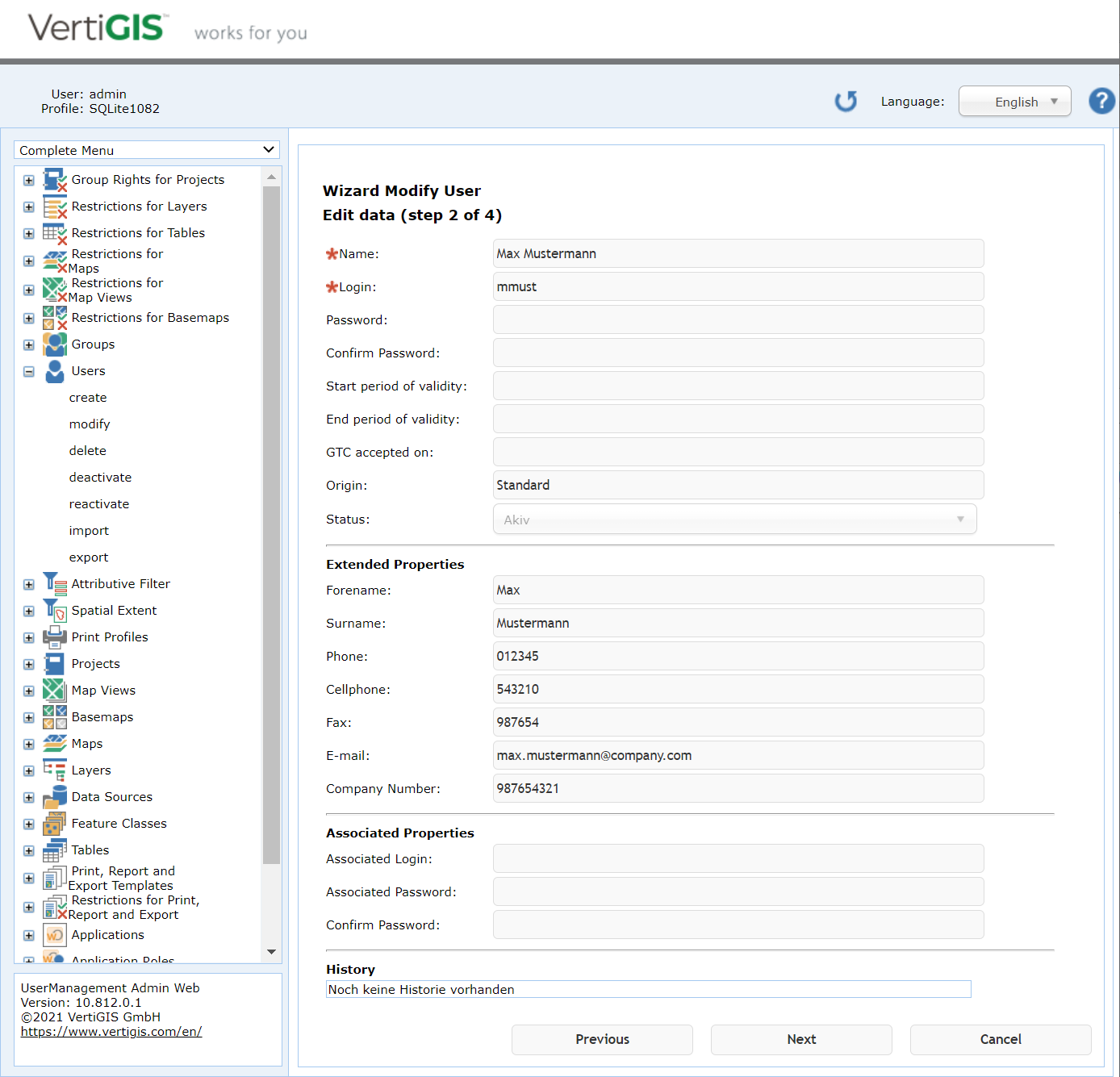Click the sidebar scrollbar down arrow
The width and height of the screenshot is (1120, 1077).
coord(271,952)
